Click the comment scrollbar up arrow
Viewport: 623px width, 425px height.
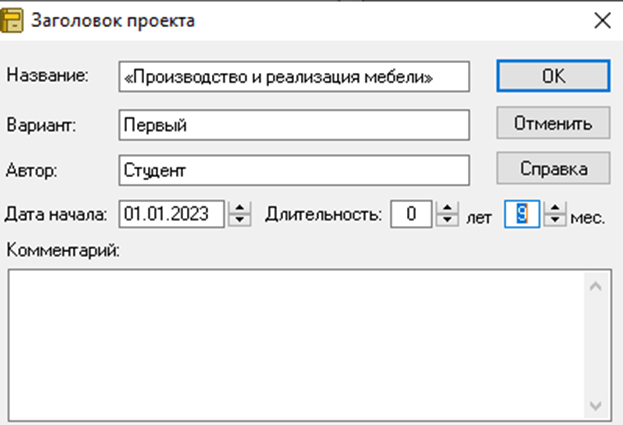[595, 286]
